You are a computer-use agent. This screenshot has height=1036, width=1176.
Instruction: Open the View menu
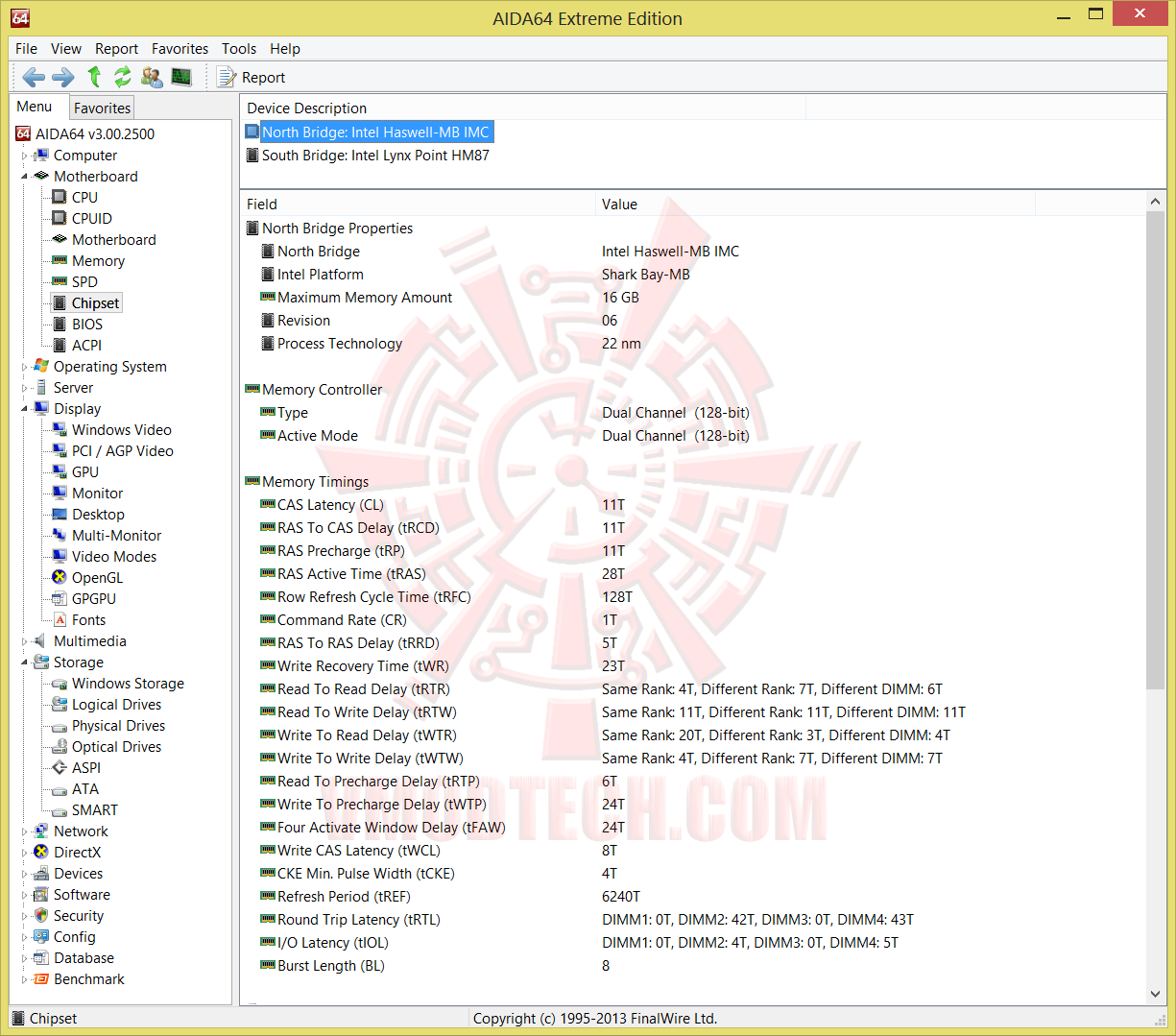[66, 49]
